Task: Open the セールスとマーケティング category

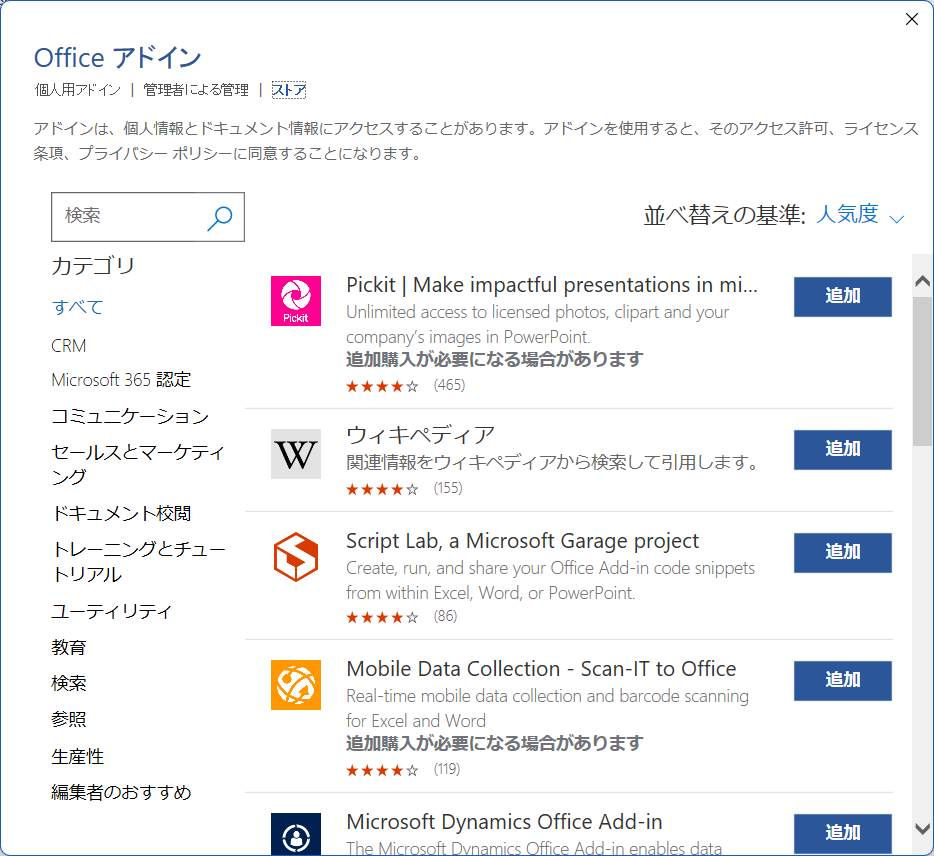Action: pyautogui.click(x=138, y=464)
